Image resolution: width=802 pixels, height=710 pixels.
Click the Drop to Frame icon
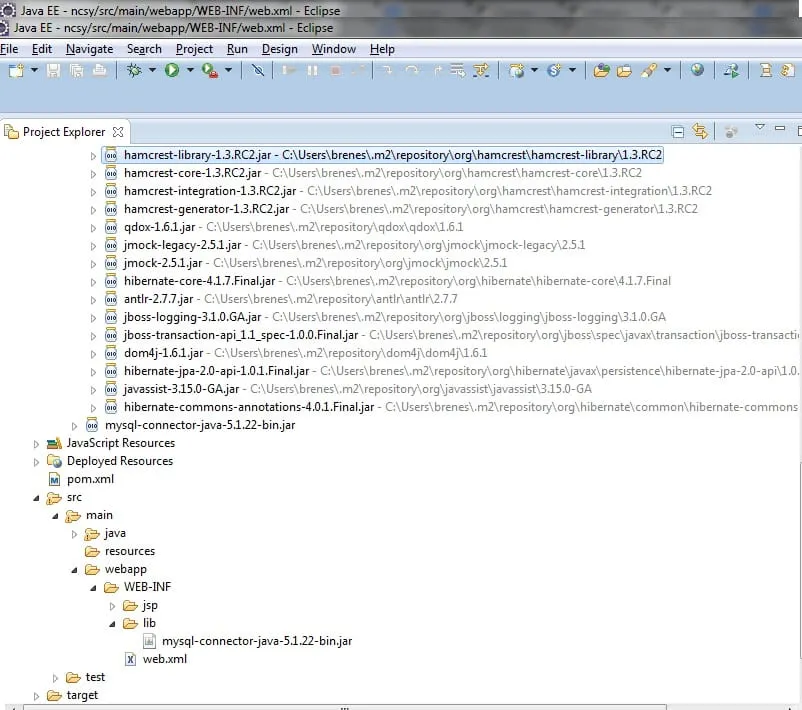tap(458, 70)
